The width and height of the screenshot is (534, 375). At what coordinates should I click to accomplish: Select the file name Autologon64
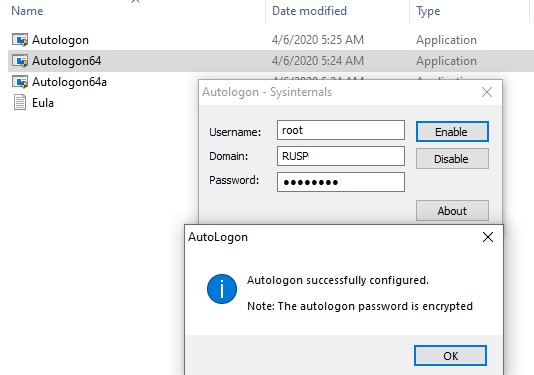pos(66,61)
